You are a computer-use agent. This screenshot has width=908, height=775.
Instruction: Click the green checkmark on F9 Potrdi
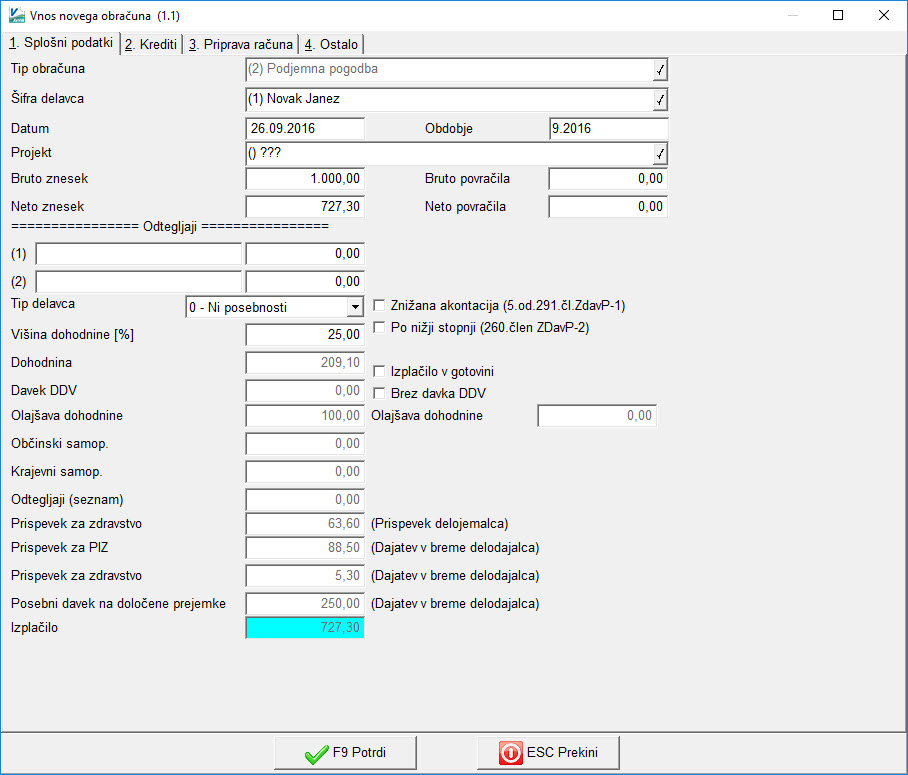pyautogui.click(x=317, y=754)
